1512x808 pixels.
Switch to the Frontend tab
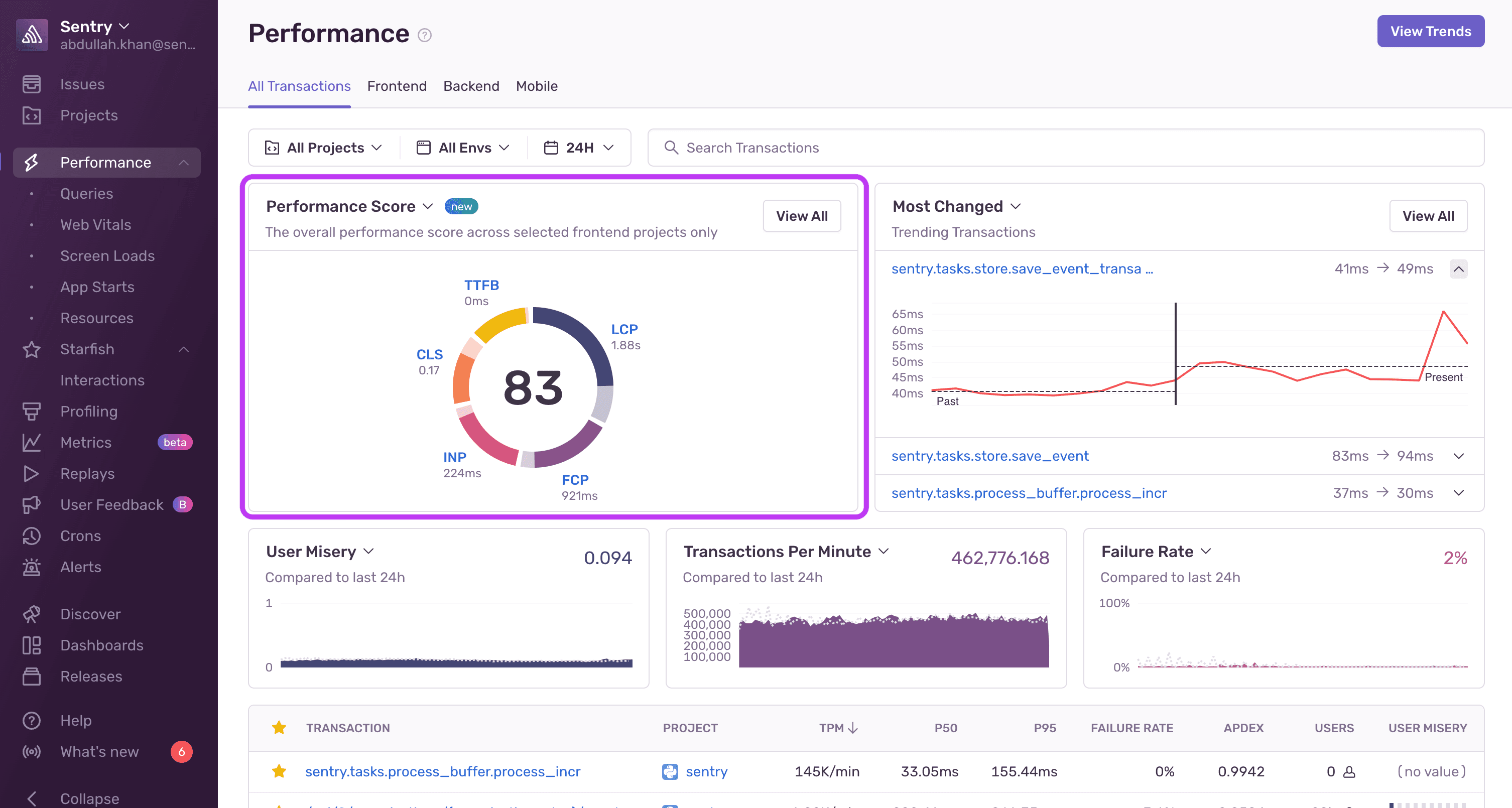[397, 86]
